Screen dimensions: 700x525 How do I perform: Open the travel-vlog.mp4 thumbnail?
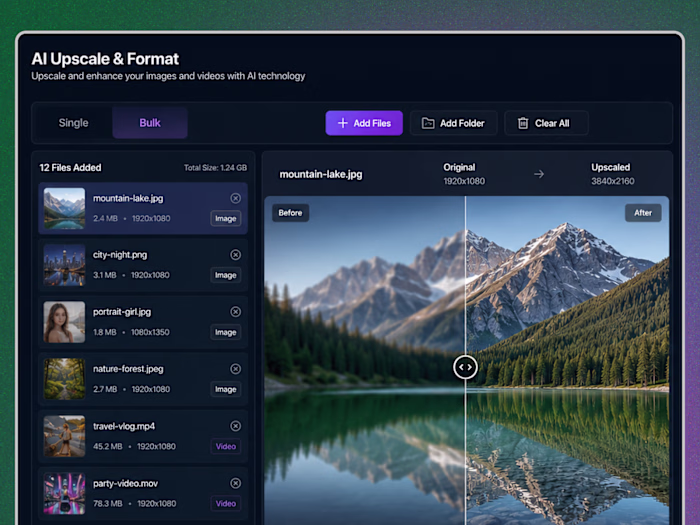click(64, 436)
